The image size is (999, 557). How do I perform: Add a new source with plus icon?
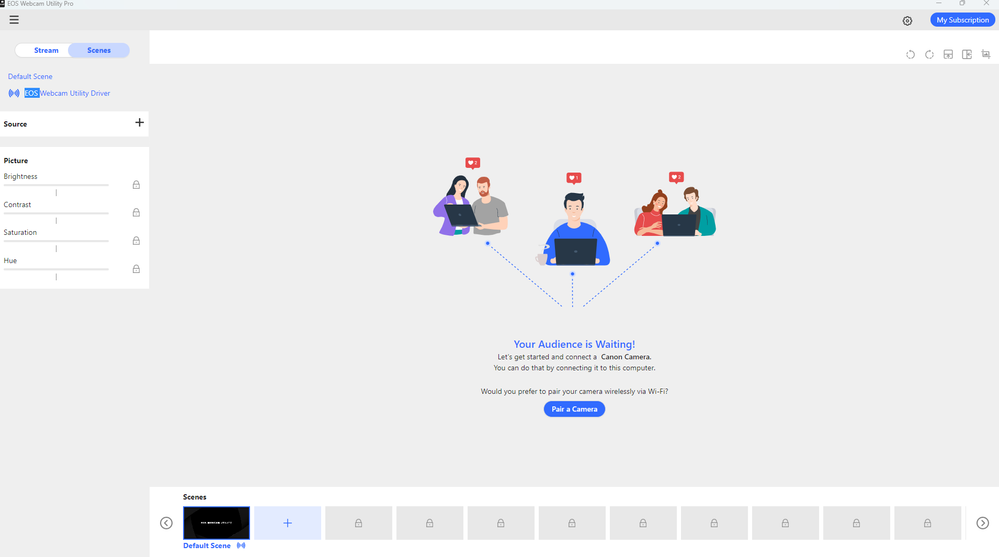139,123
